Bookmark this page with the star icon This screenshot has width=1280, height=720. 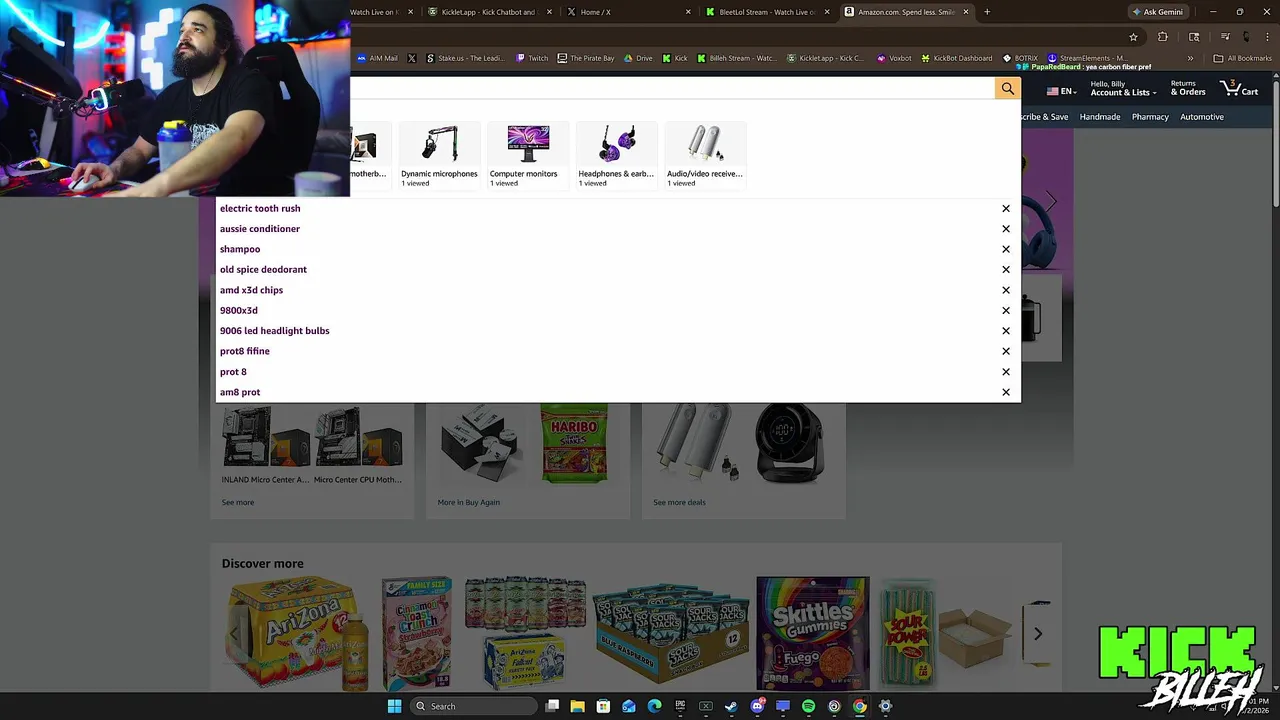click(1133, 37)
